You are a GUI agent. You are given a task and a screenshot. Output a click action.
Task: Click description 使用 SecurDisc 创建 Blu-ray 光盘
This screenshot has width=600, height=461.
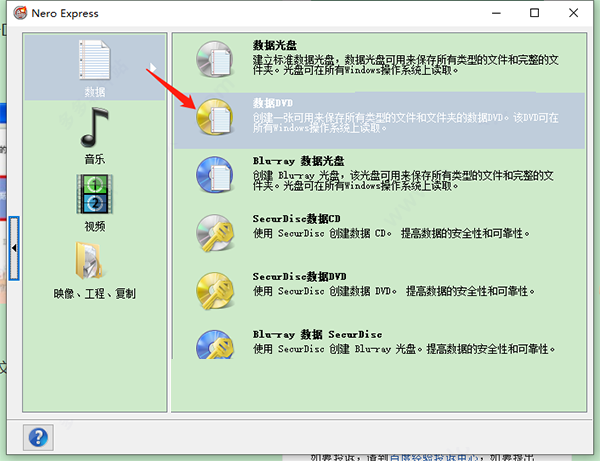404,349
